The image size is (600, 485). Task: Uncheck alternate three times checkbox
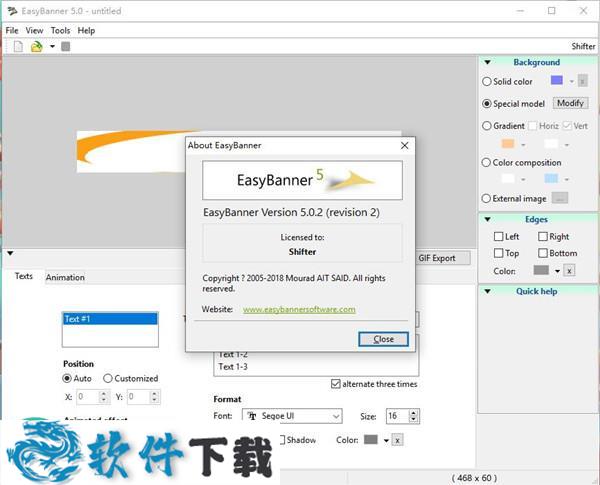coord(335,384)
